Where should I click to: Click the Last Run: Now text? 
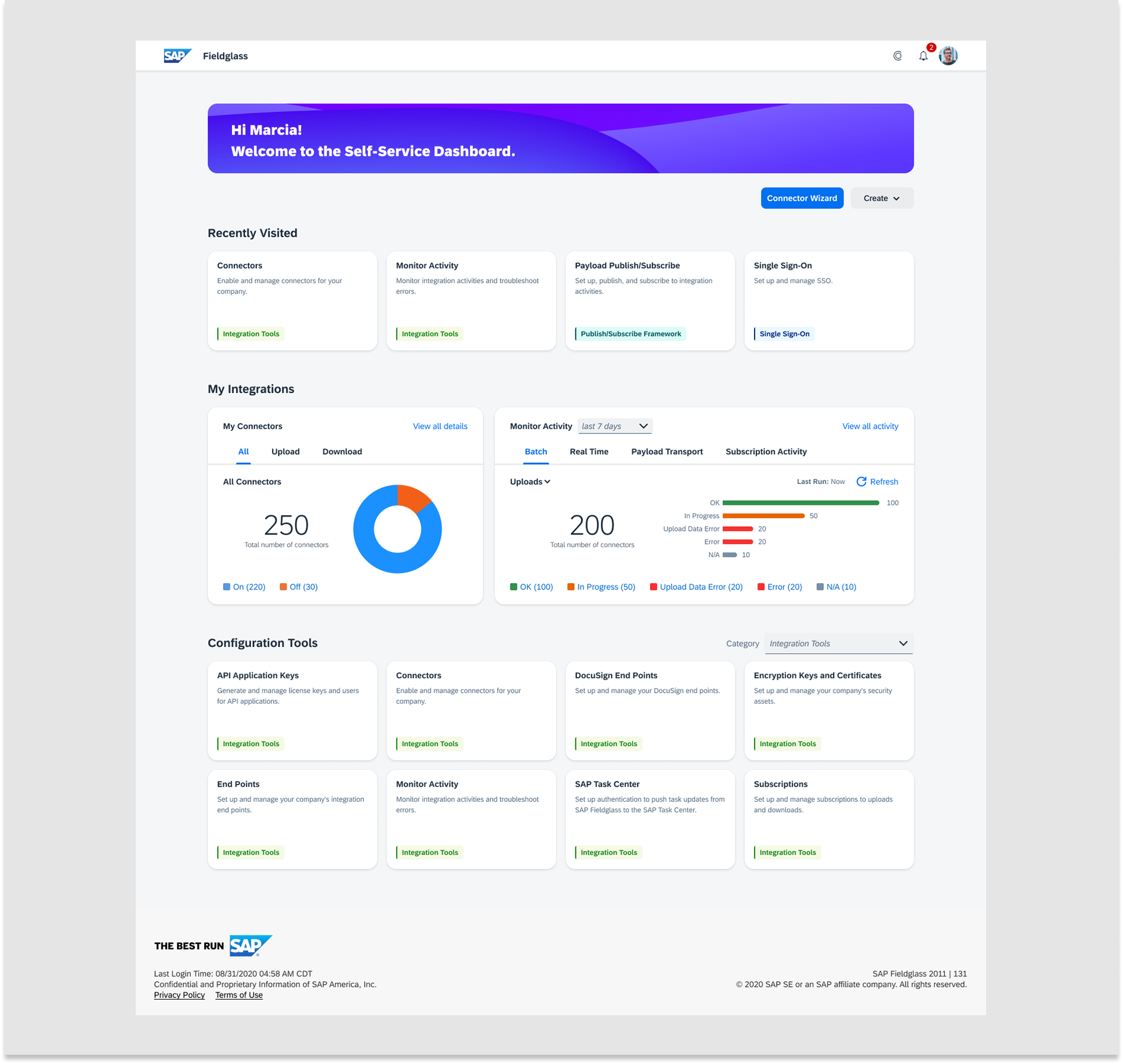click(820, 482)
